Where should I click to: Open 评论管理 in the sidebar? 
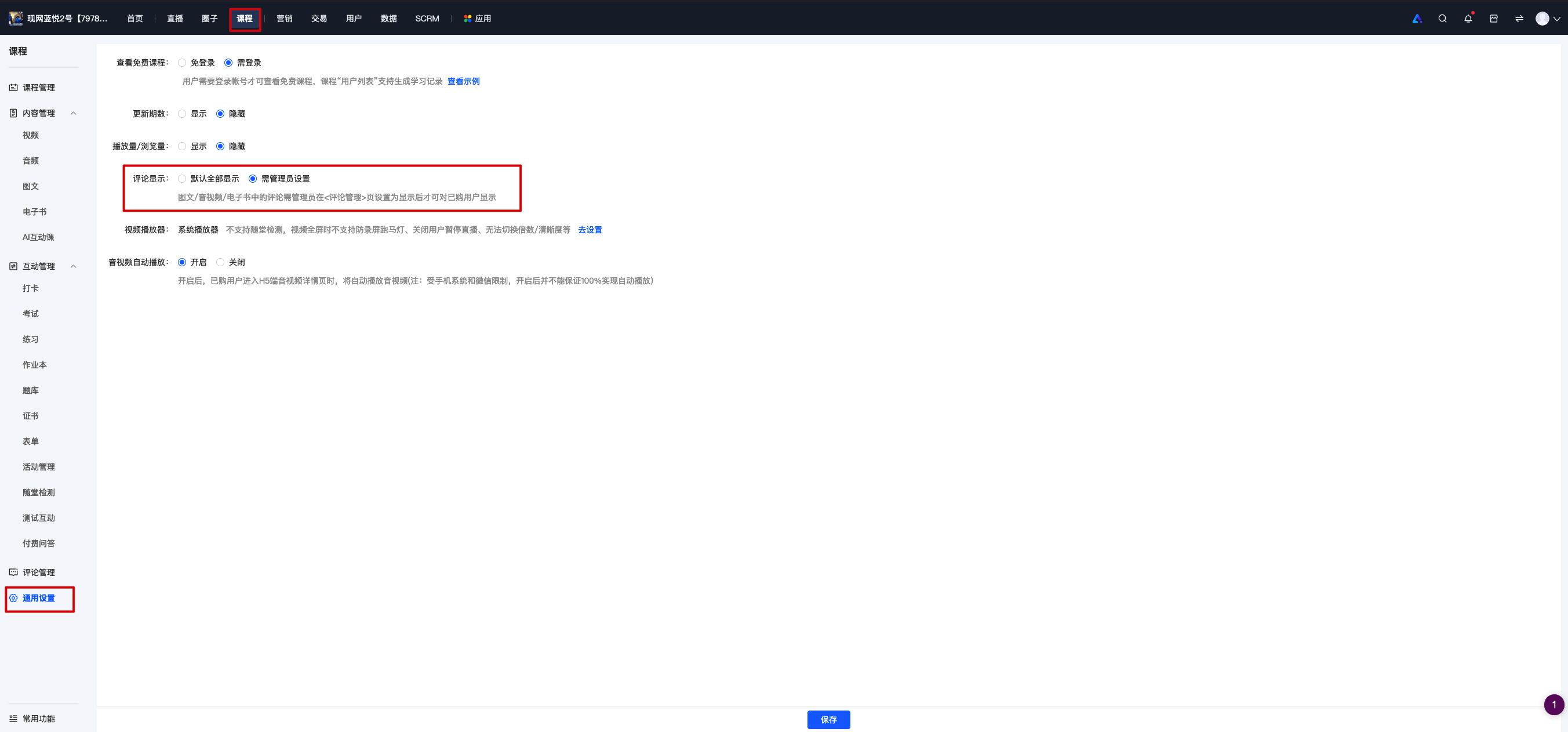pyautogui.click(x=38, y=572)
